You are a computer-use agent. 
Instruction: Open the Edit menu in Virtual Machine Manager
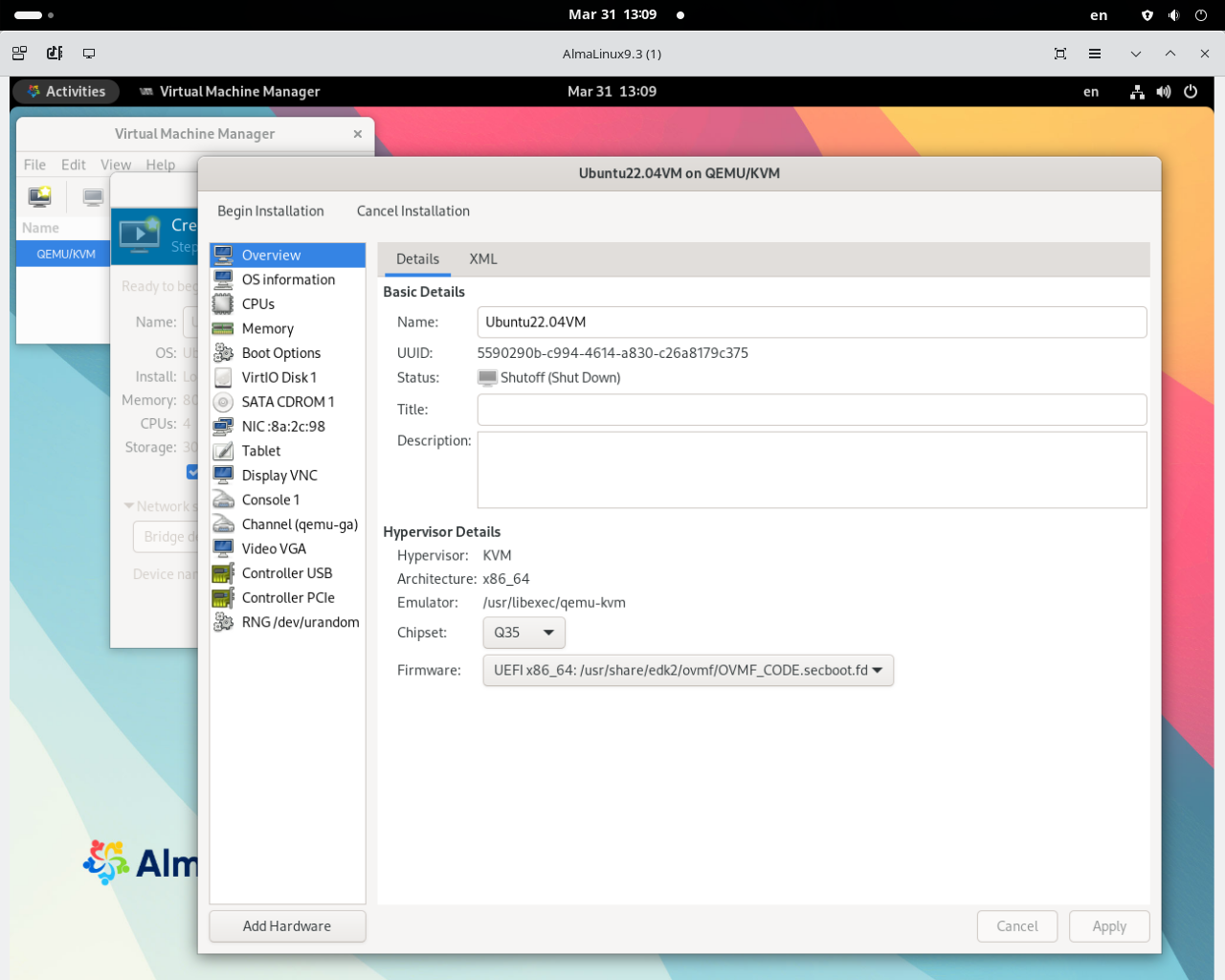tap(74, 165)
